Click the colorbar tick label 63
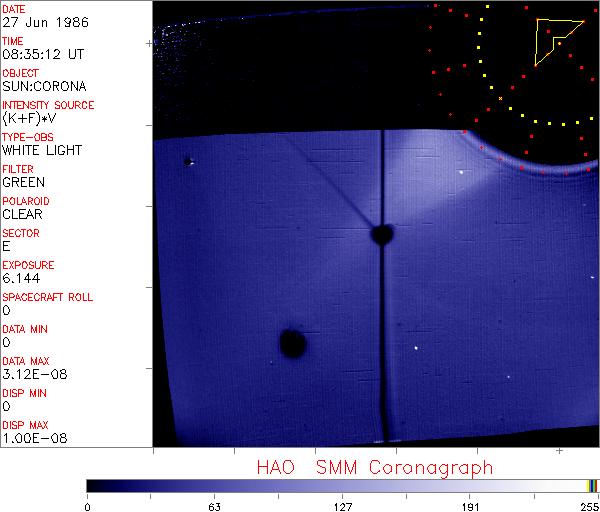This screenshot has width=600, height=512. 214,507
